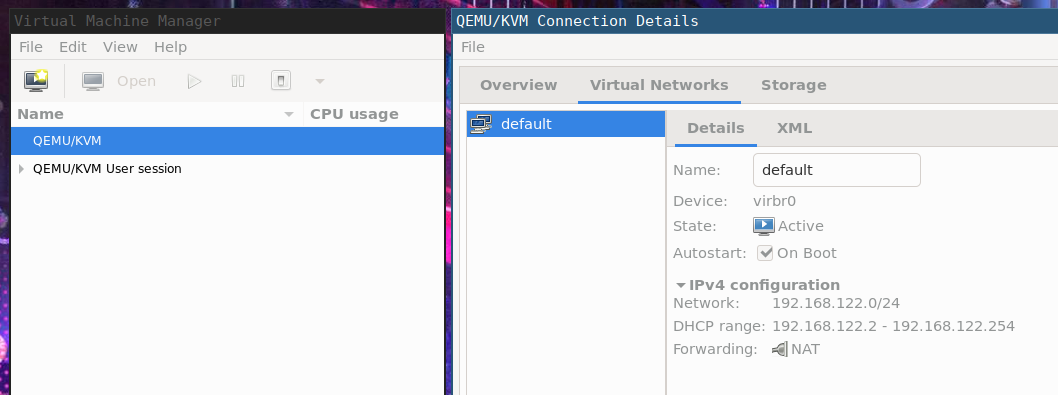The width and height of the screenshot is (1058, 395).
Task: Select the Details sub-tab
Action: [x=716, y=128]
